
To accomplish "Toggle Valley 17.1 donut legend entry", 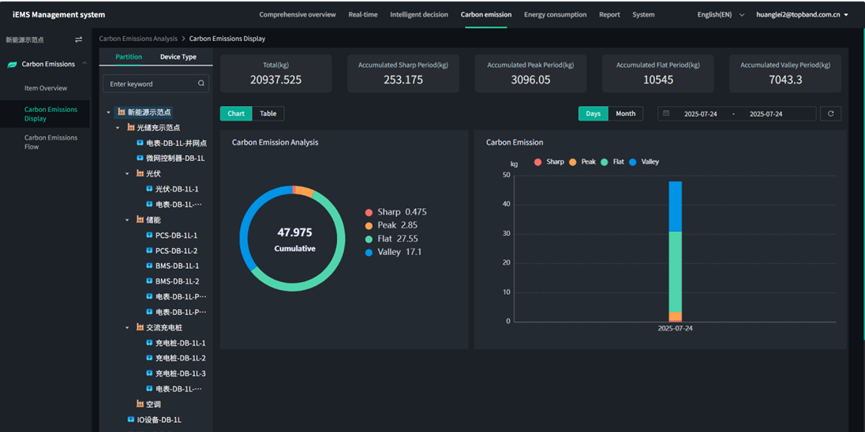I will pos(393,252).
